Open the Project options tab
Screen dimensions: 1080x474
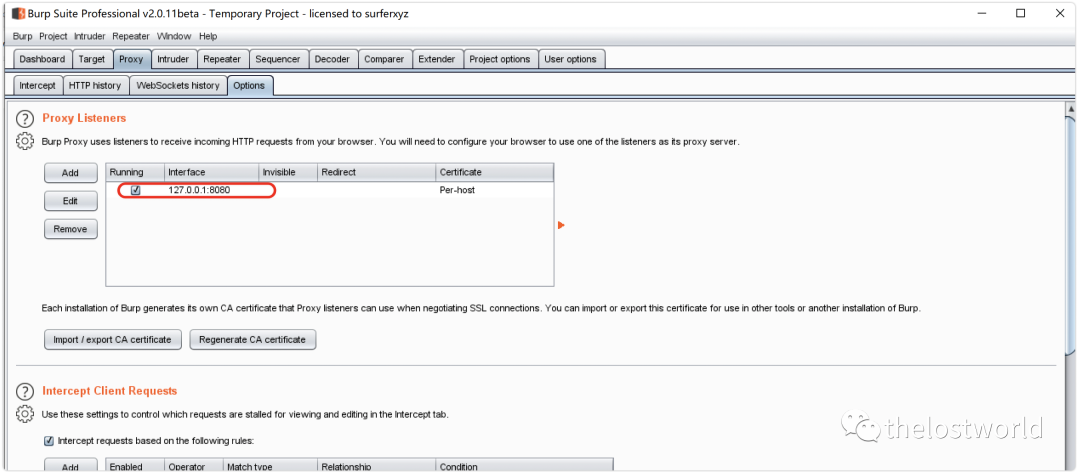[x=499, y=59]
